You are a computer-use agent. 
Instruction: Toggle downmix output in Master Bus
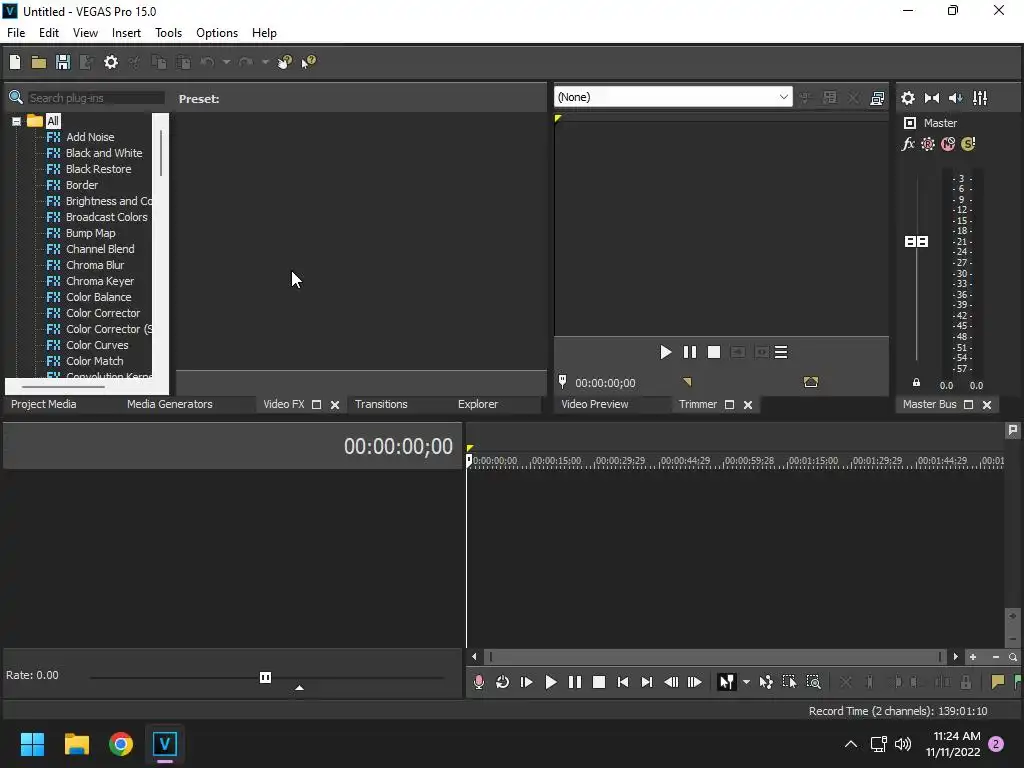coord(932,98)
